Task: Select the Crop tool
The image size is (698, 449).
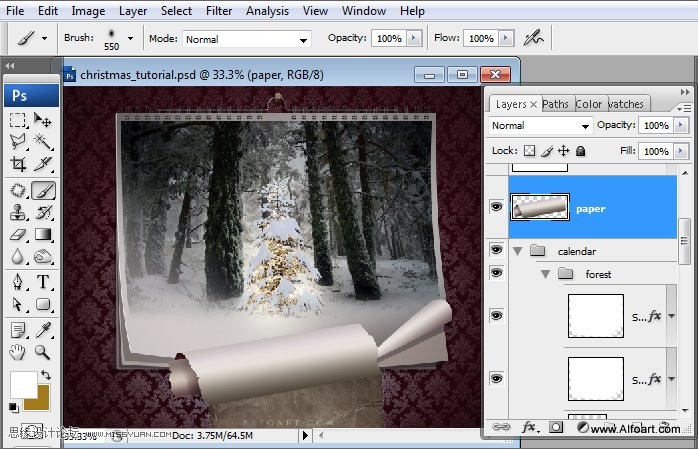Action: tap(18, 164)
